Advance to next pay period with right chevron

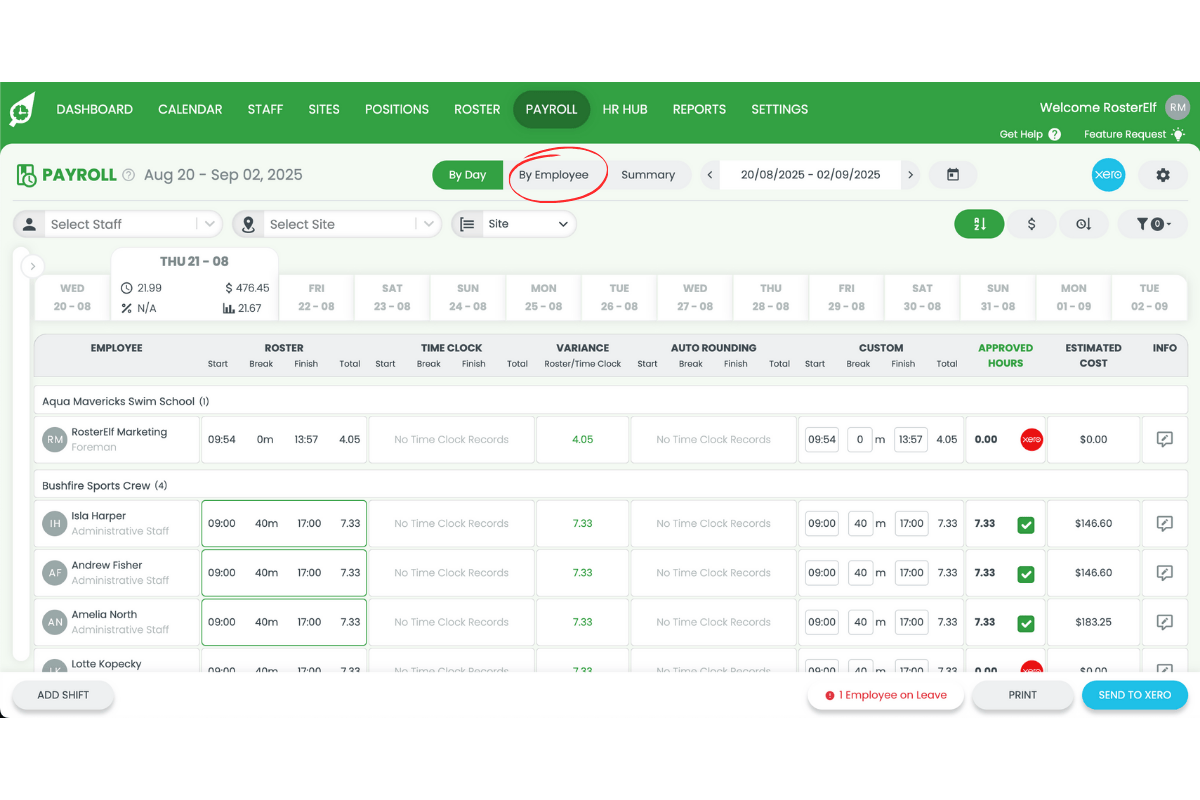click(910, 174)
